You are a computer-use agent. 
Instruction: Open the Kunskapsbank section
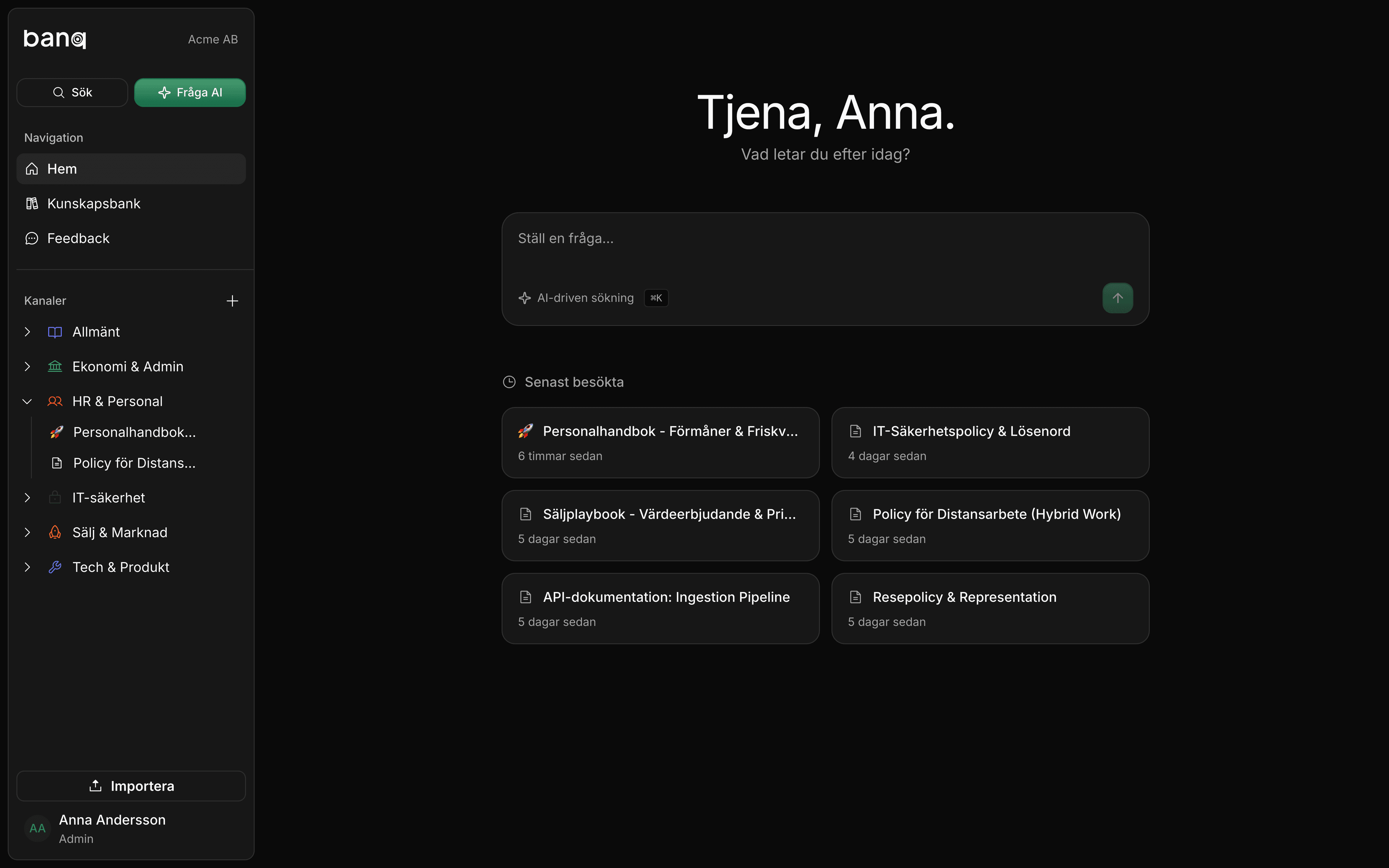[x=94, y=203]
